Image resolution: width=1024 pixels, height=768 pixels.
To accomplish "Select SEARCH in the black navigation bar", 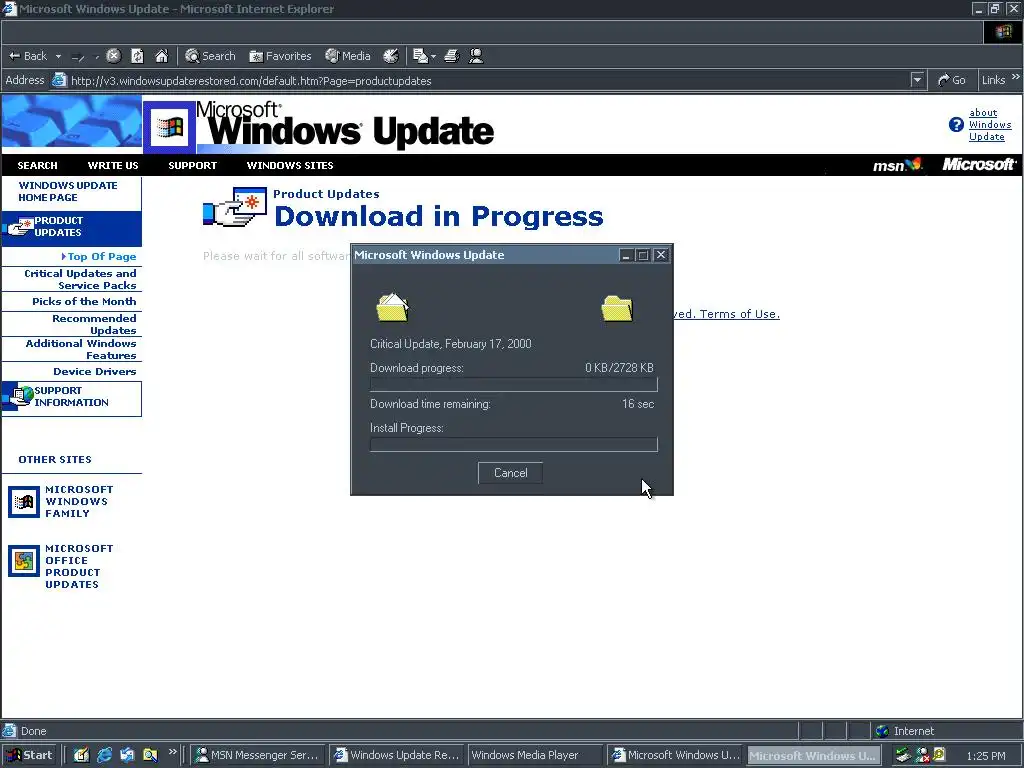I will click(x=37, y=166).
